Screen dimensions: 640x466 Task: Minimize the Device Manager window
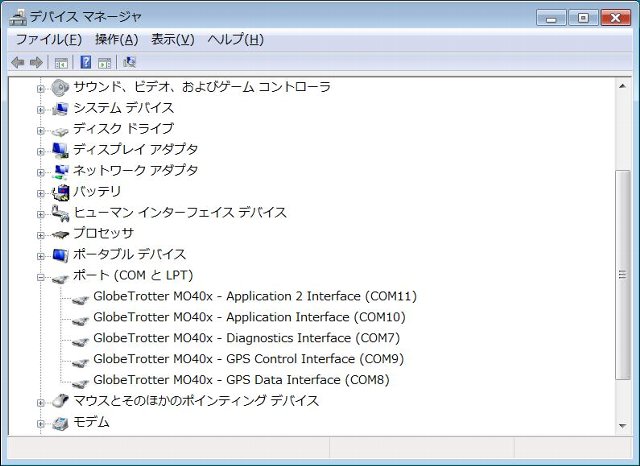click(x=551, y=18)
